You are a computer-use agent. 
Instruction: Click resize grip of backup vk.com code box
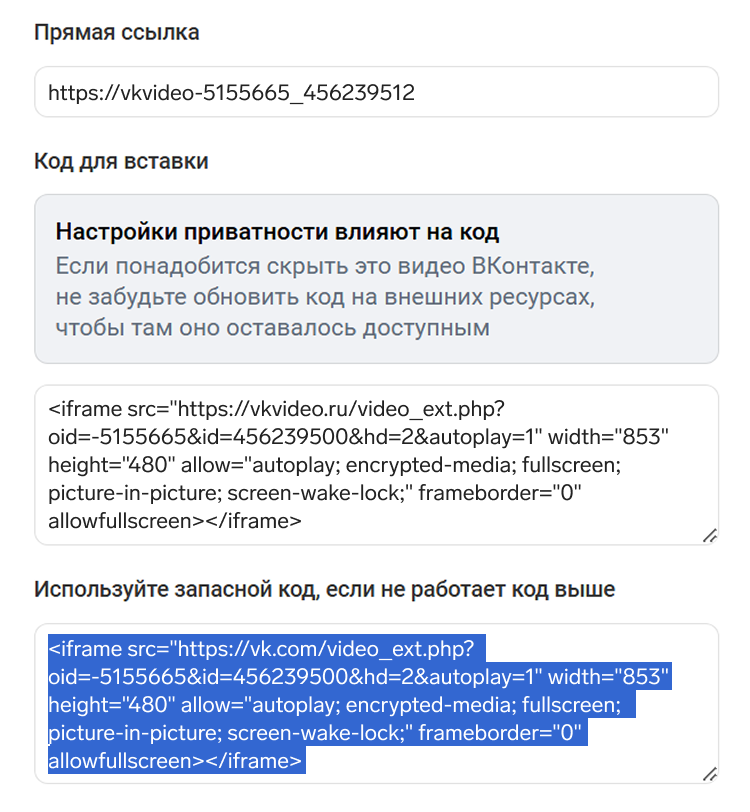(710, 774)
